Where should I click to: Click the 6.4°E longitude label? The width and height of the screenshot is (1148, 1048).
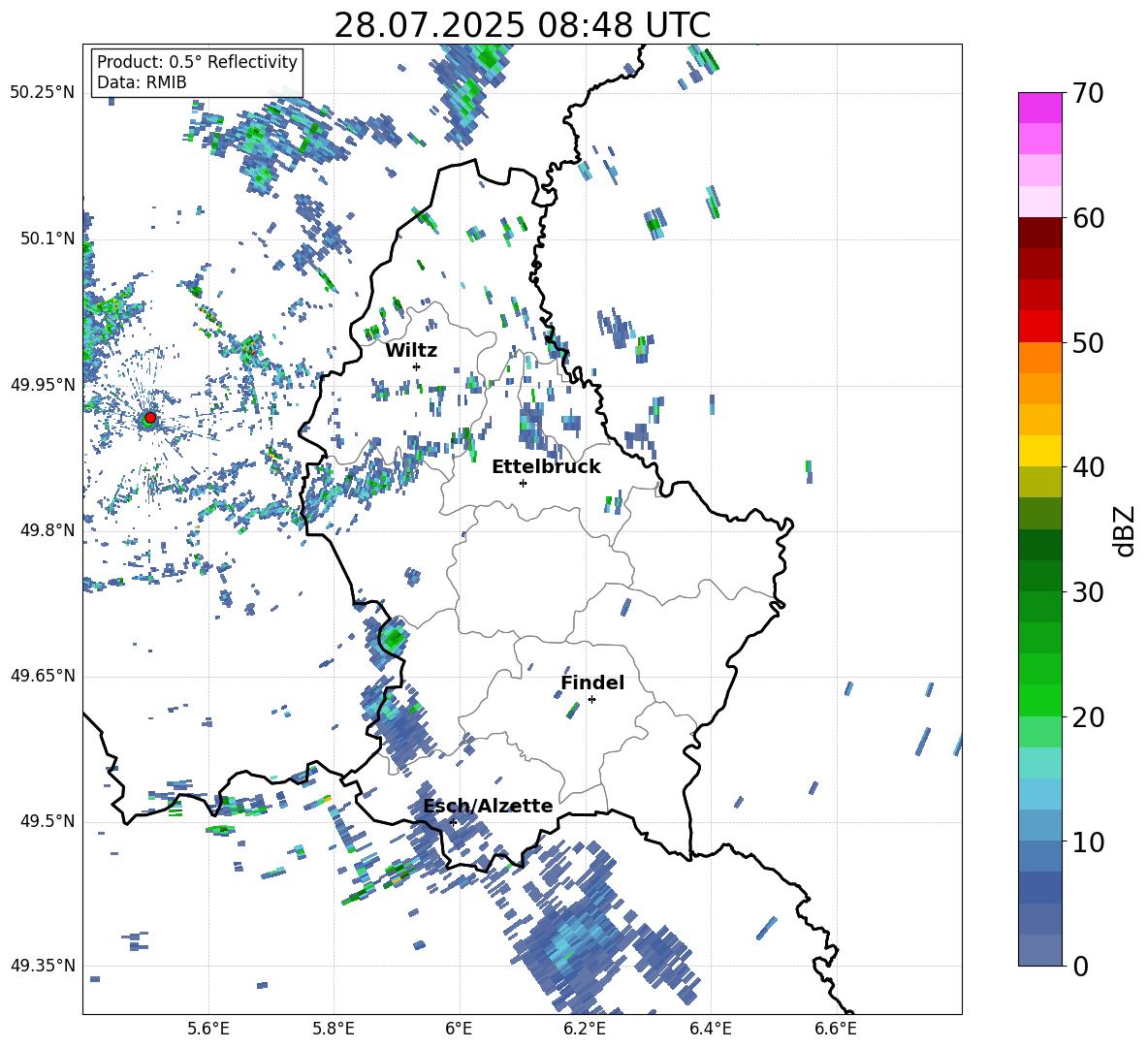click(710, 1029)
